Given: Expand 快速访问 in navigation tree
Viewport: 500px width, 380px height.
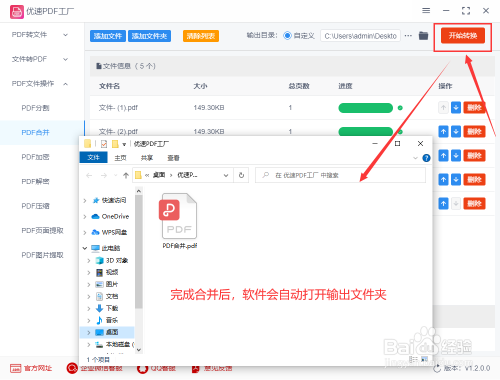Looking at the screenshot, I should coord(85,200).
